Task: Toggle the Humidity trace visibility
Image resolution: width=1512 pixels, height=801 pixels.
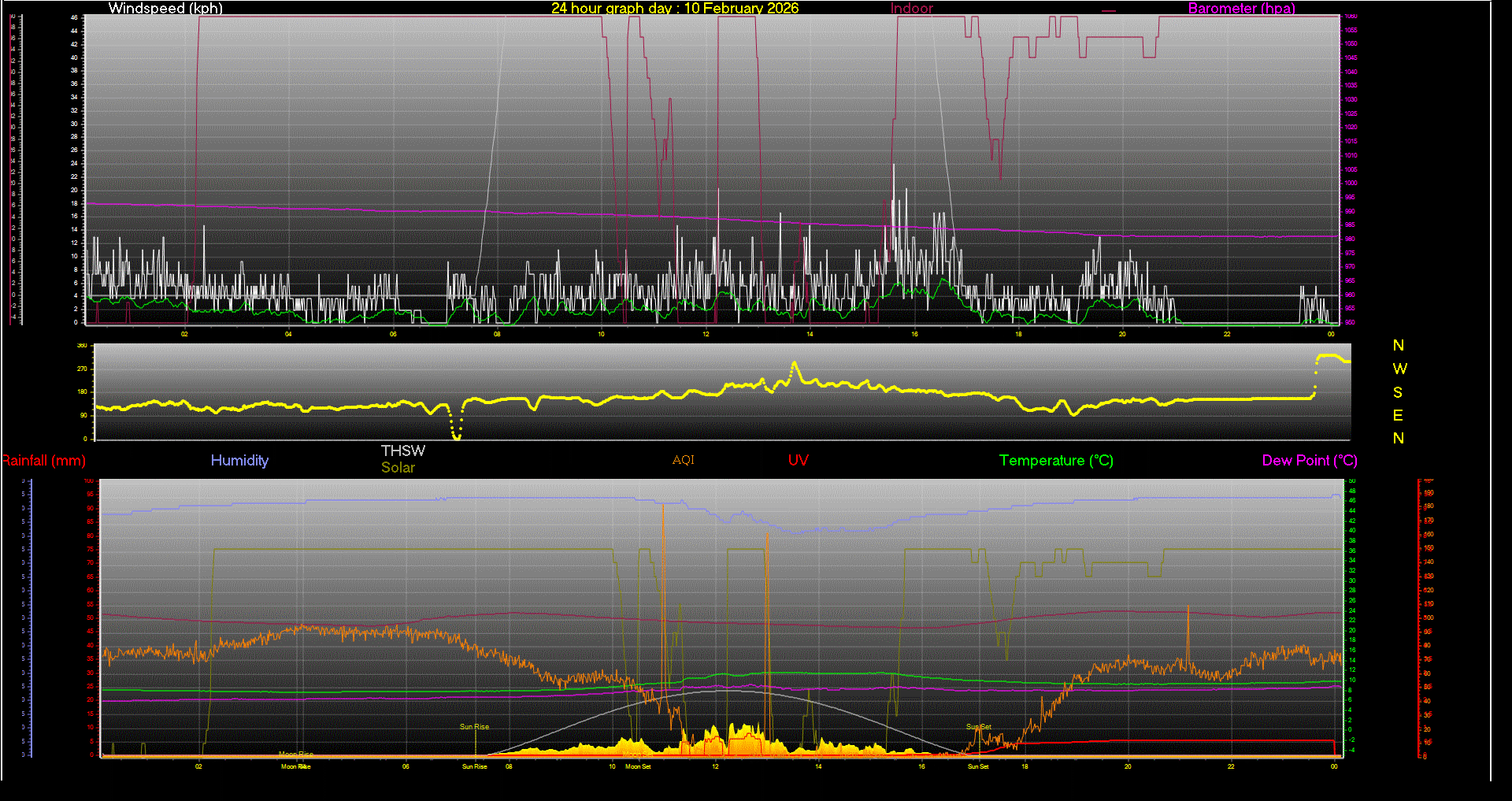Action: [239, 460]
